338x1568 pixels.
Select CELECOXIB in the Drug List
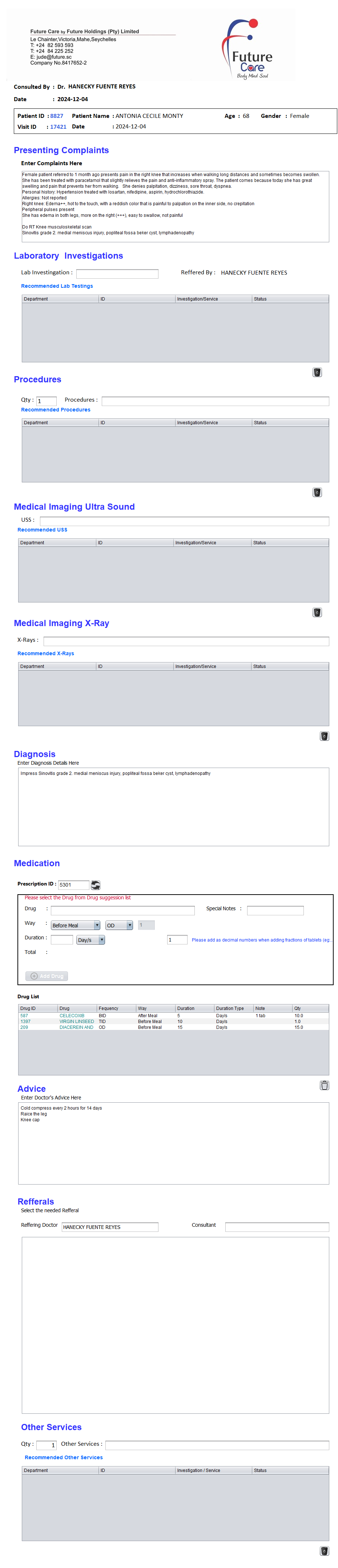(72, 1016)
